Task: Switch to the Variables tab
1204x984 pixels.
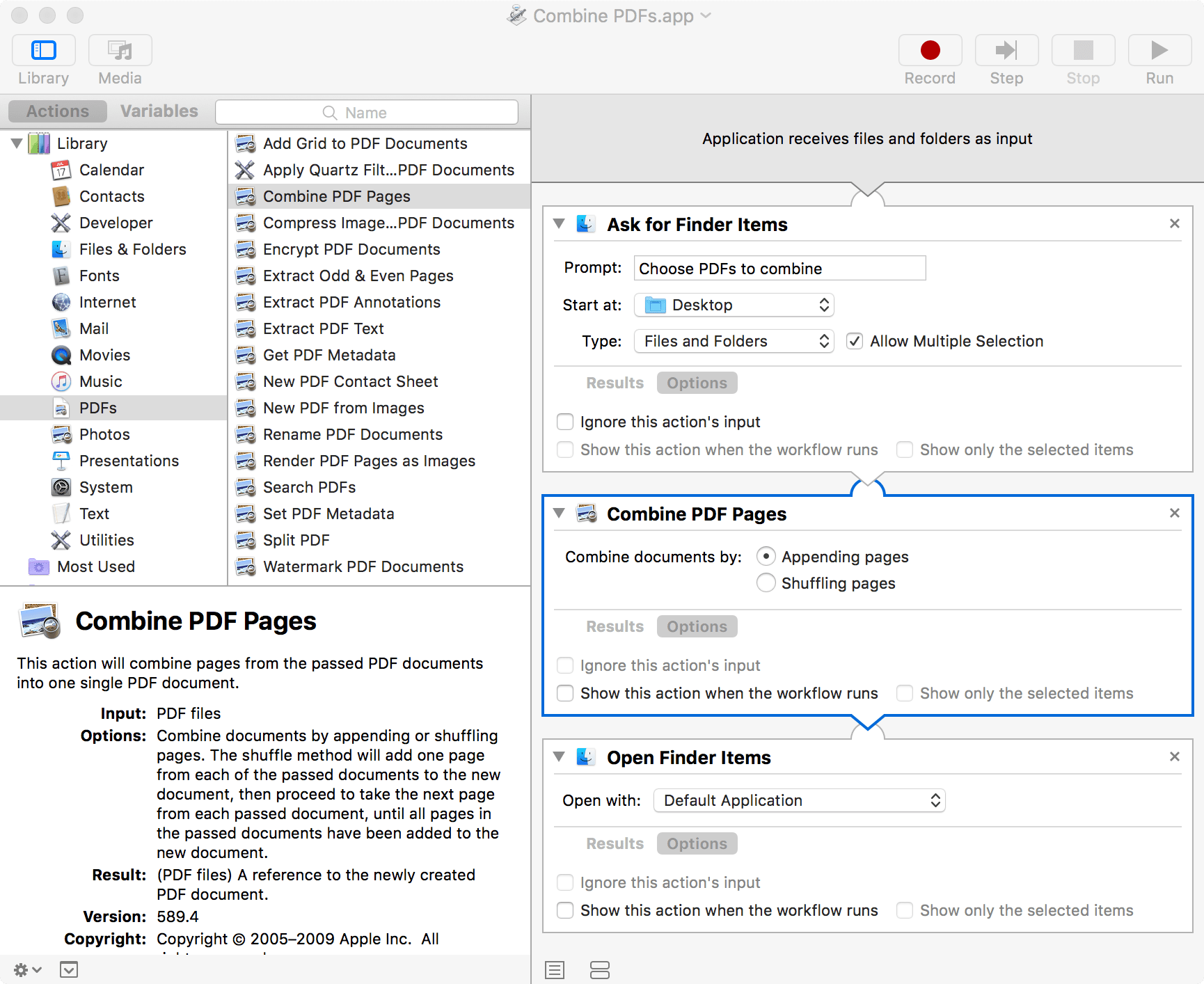Action: (x=159, y=111)
